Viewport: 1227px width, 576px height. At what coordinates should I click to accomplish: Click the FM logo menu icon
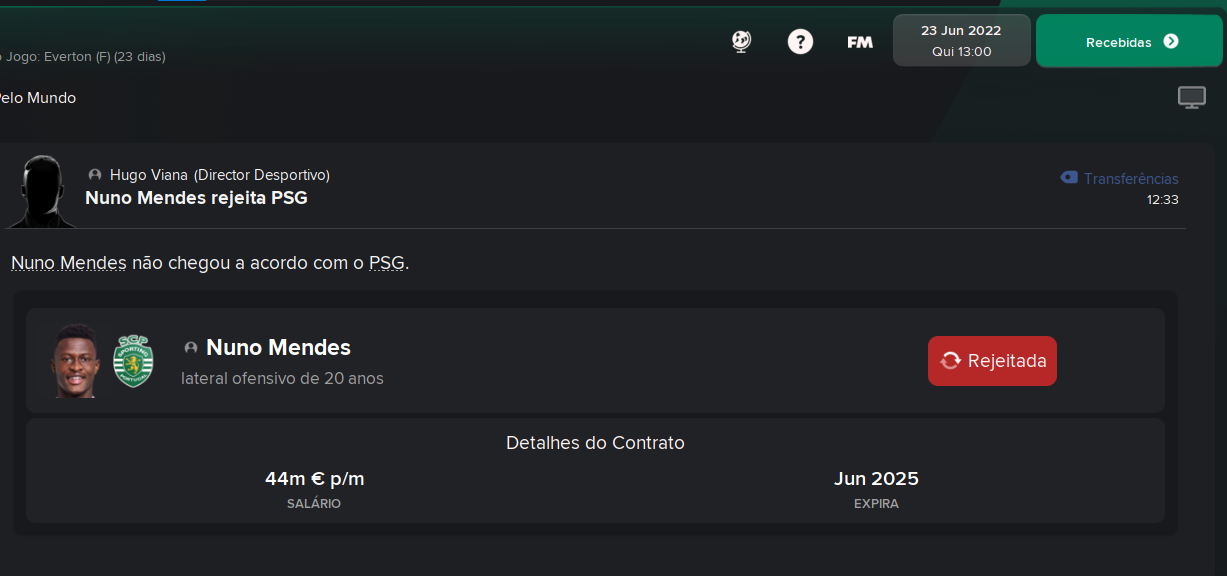860,42
